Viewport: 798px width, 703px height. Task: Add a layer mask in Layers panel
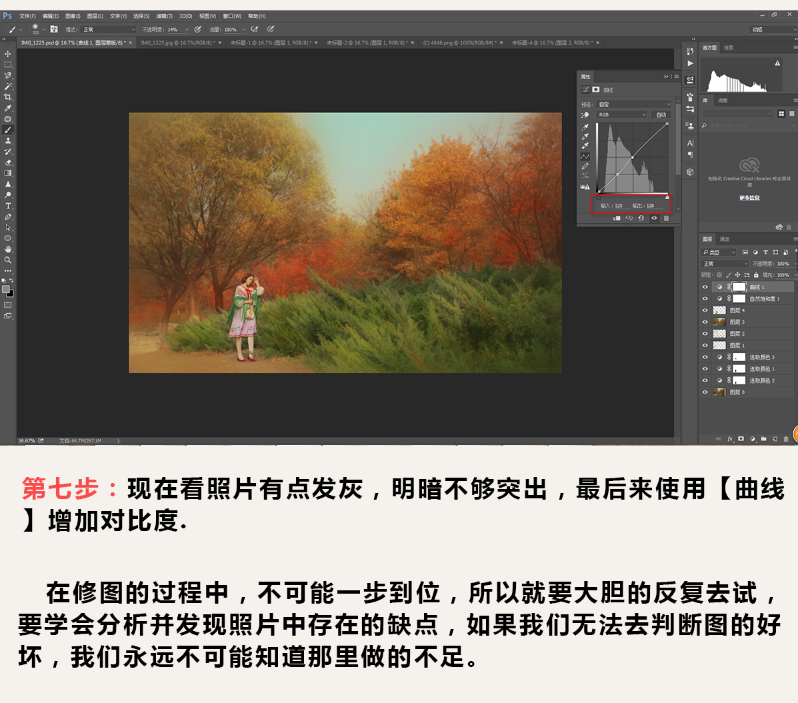click(x=741, y=439)
